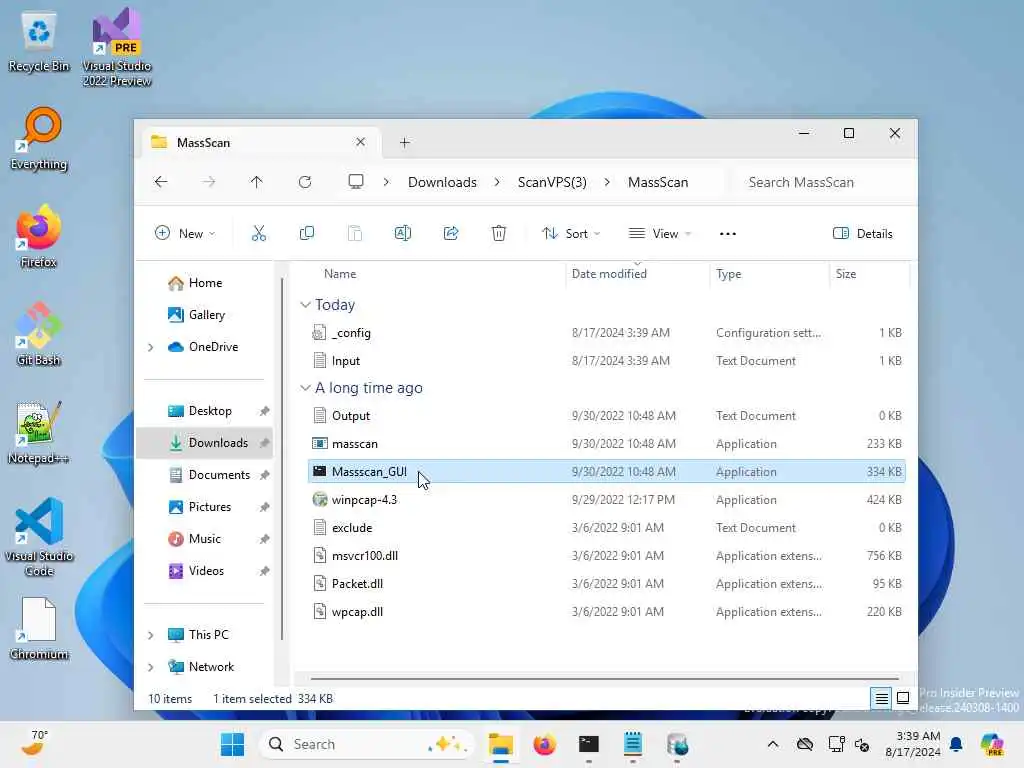Open clock showing 3:39 AM
Image resolution: width=1024 pixels, height=768 pixels.
(x=912, y=744)
